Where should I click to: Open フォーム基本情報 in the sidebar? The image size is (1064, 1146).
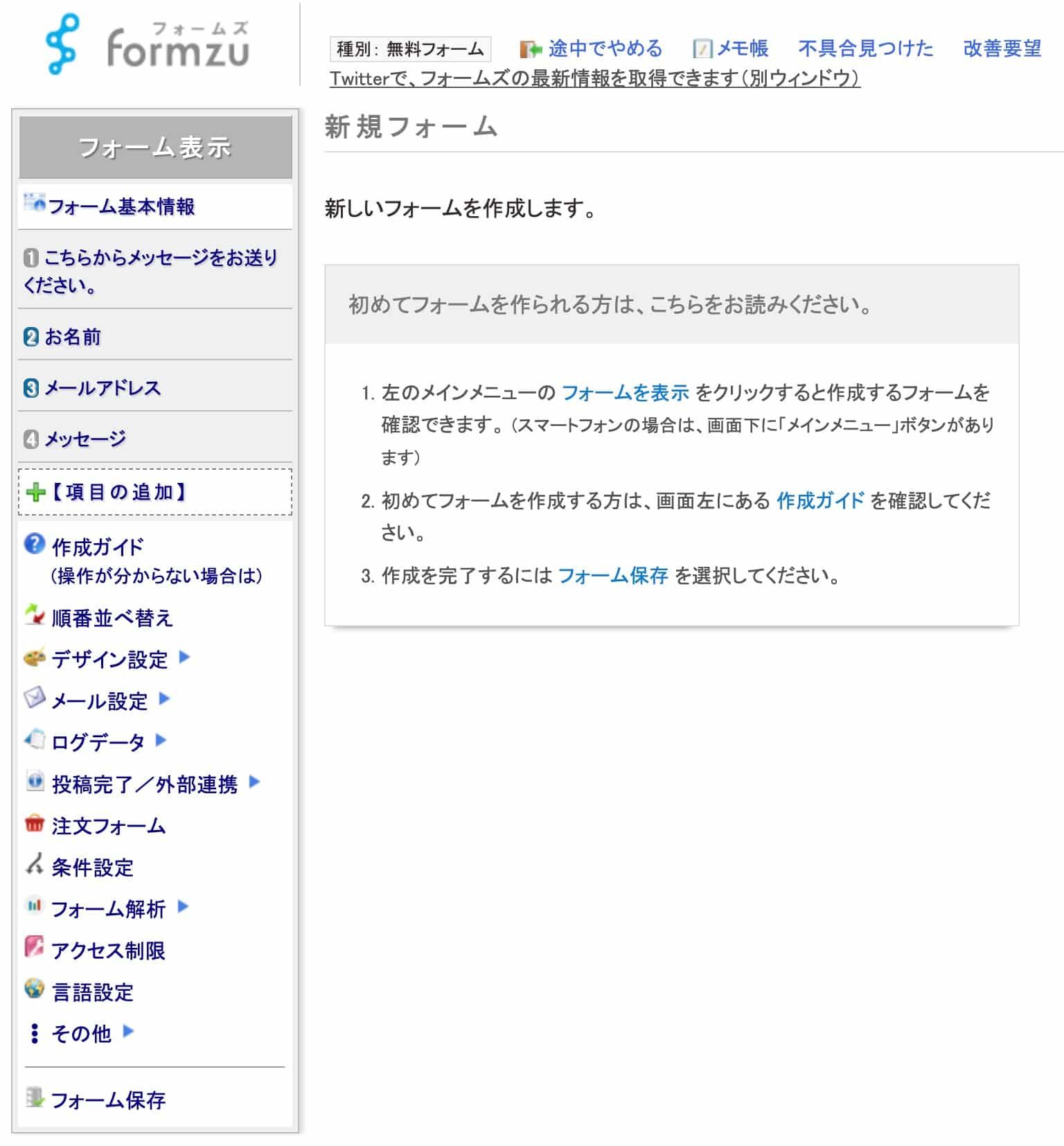point(121,206)
